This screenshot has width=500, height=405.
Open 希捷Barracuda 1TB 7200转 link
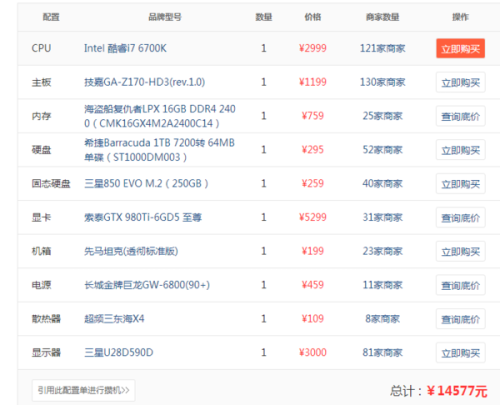[159, 150]
